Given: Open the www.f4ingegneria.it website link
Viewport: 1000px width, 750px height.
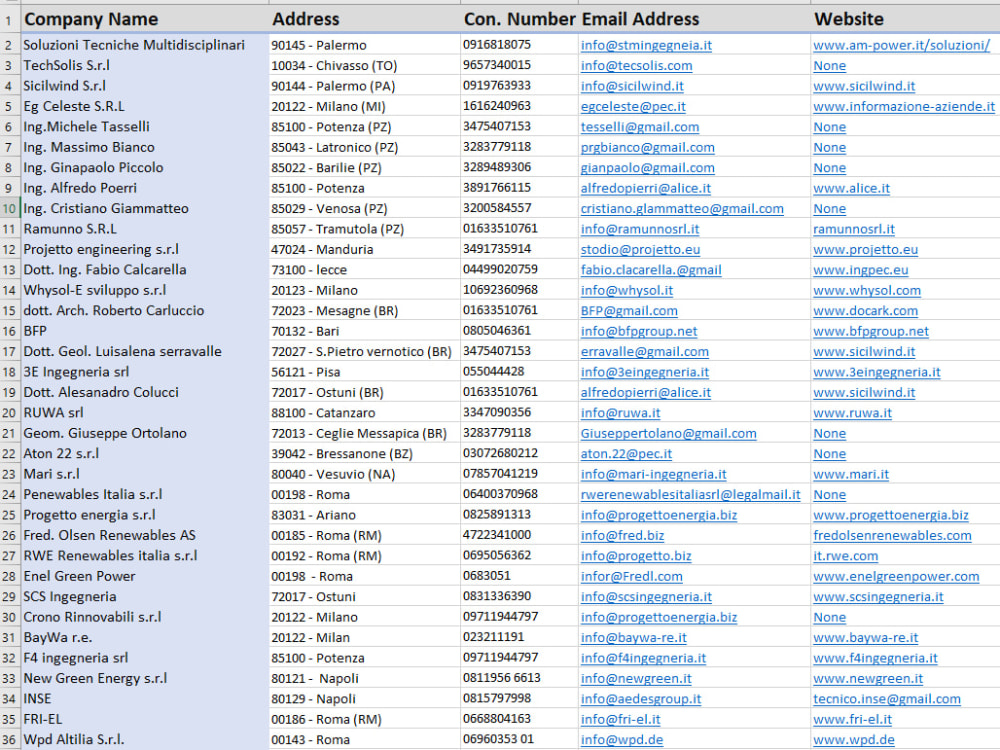Looking at the screenshot, I should click(x=875, y=658).
